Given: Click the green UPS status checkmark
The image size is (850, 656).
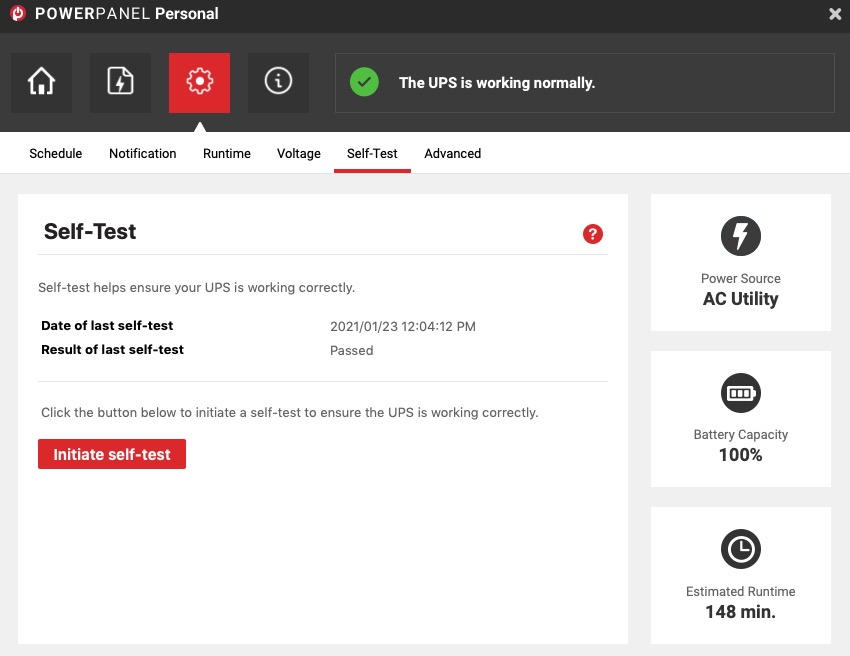Looking at the screenshot, I should [364, 82].
